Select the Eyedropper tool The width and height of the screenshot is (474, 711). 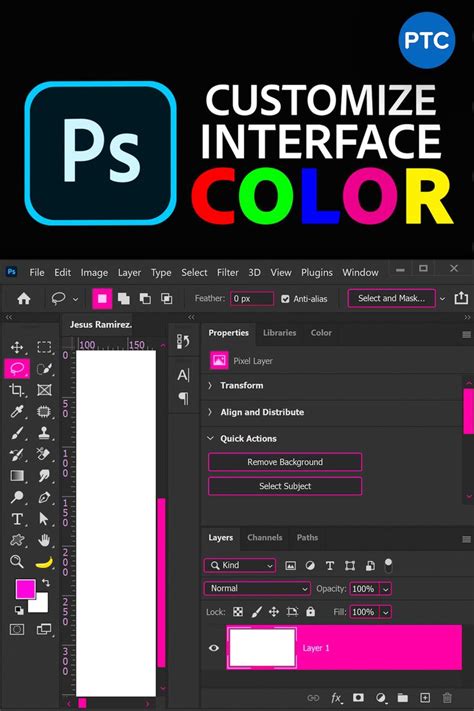tap(17, 411)
